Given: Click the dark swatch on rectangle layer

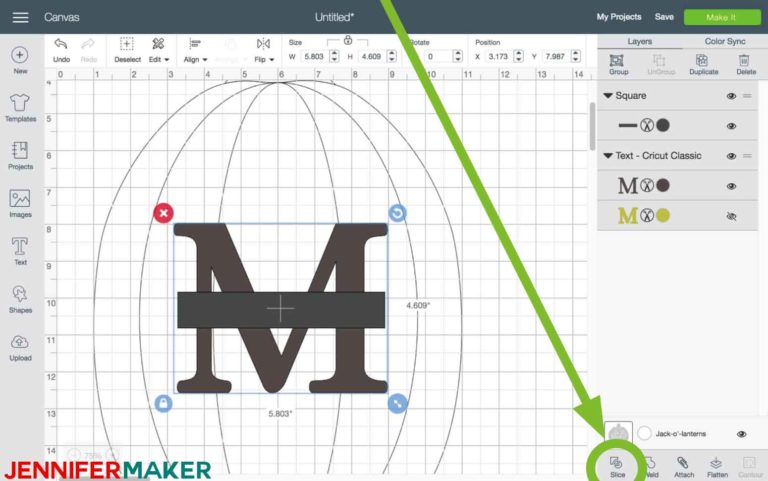Looking at the screenshot, I should click(663, 125).
